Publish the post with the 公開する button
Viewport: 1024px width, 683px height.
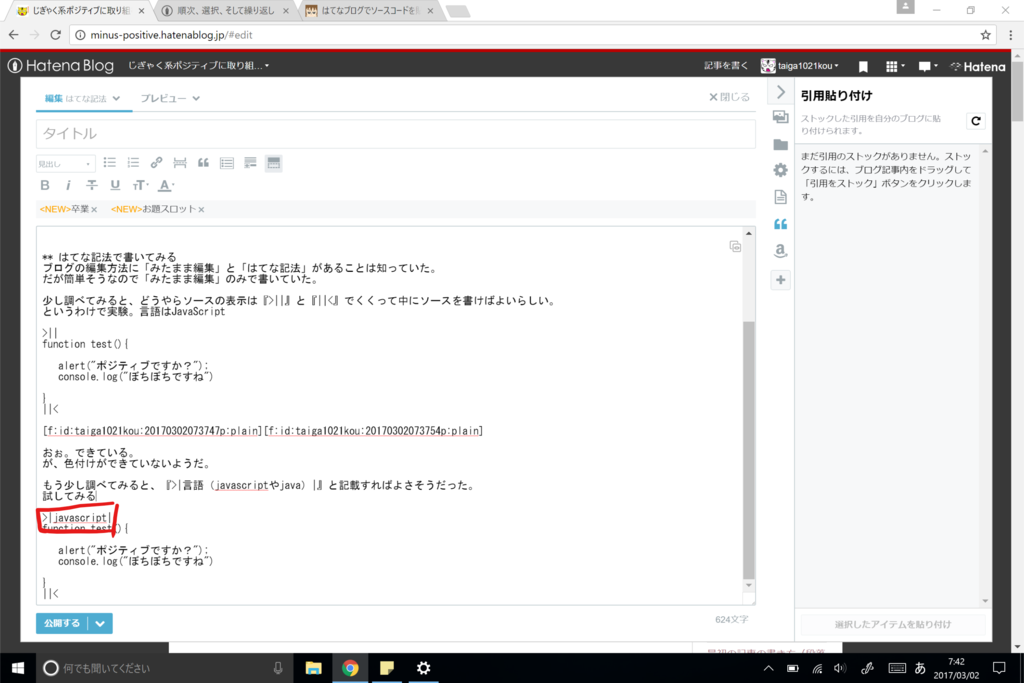64,622
